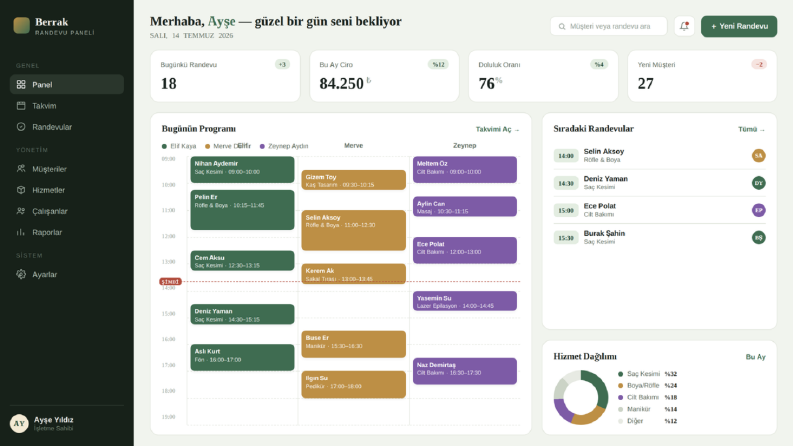Open notifications bell
Image resolution: width=793 pixels, height=446 pixels.
pos(684,26)
